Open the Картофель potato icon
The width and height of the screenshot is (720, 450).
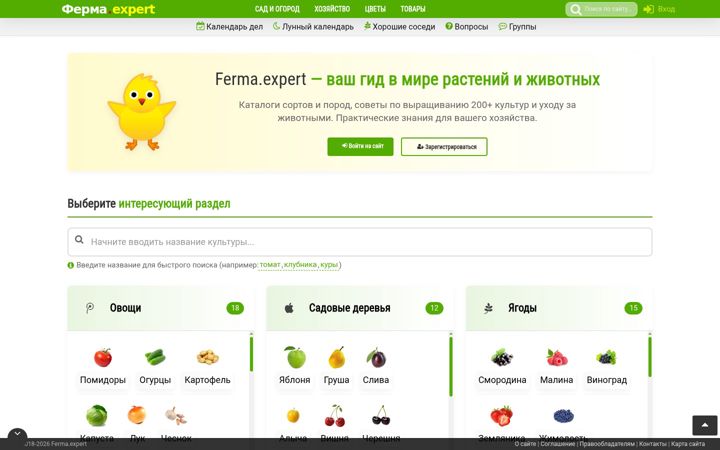tap(208, 357)
